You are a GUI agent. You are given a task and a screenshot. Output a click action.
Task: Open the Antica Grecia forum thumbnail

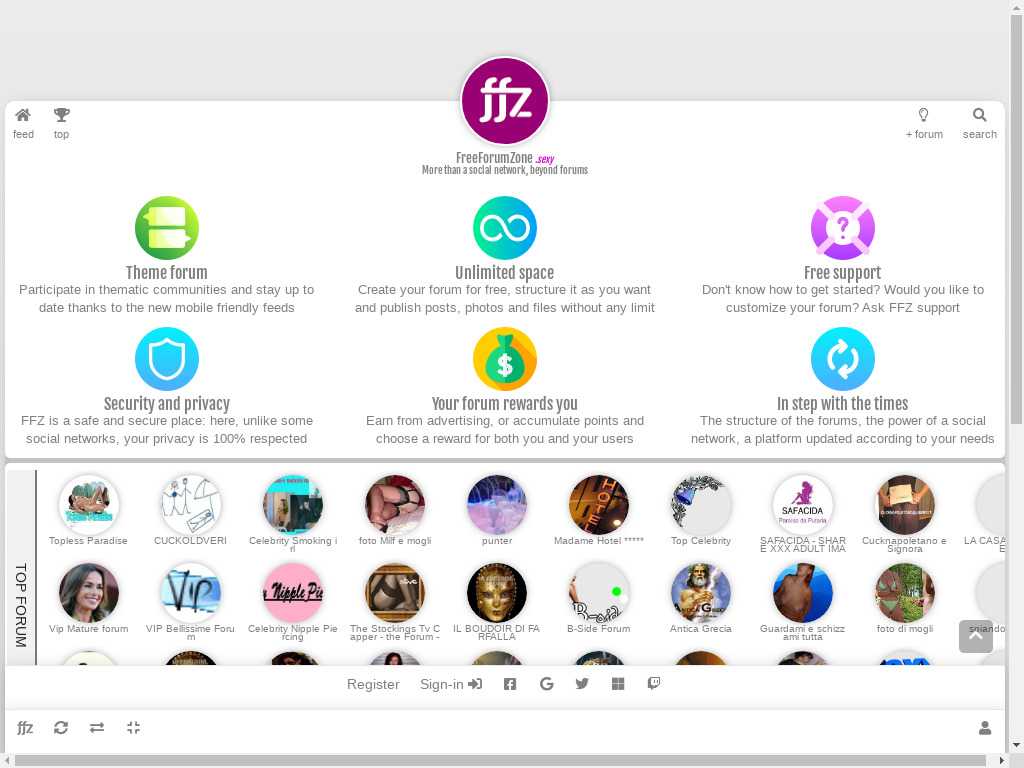pyautogui.click(x=701, y=593)
